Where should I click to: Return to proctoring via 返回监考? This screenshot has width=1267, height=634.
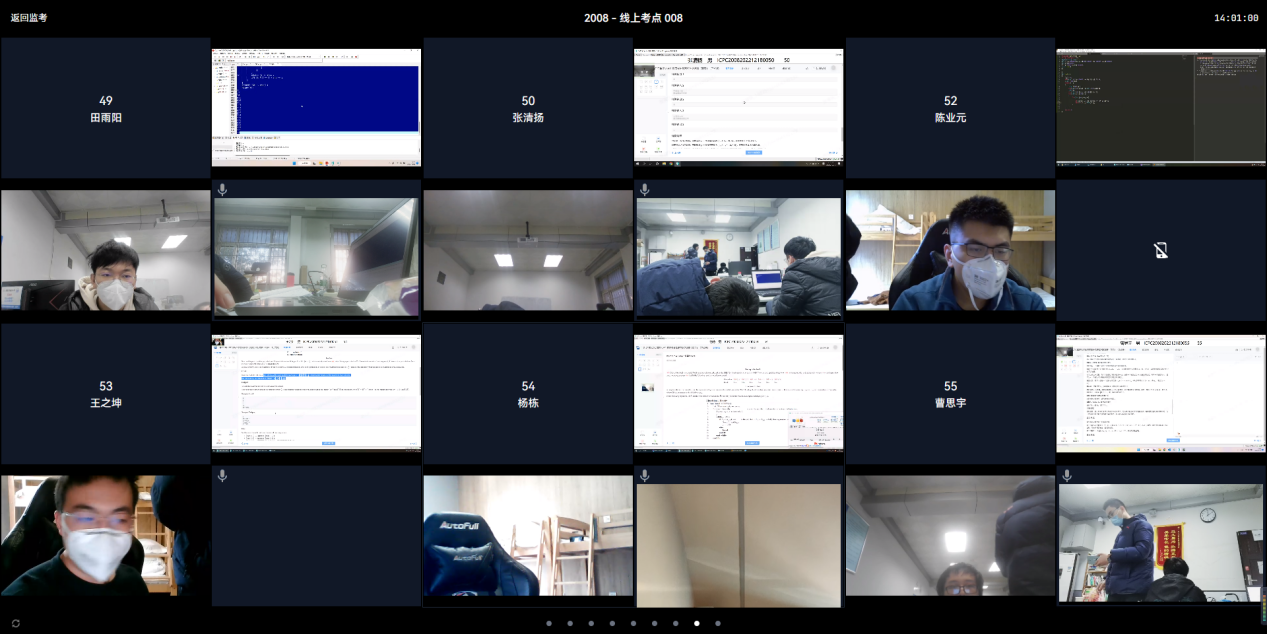pos(29,18)
